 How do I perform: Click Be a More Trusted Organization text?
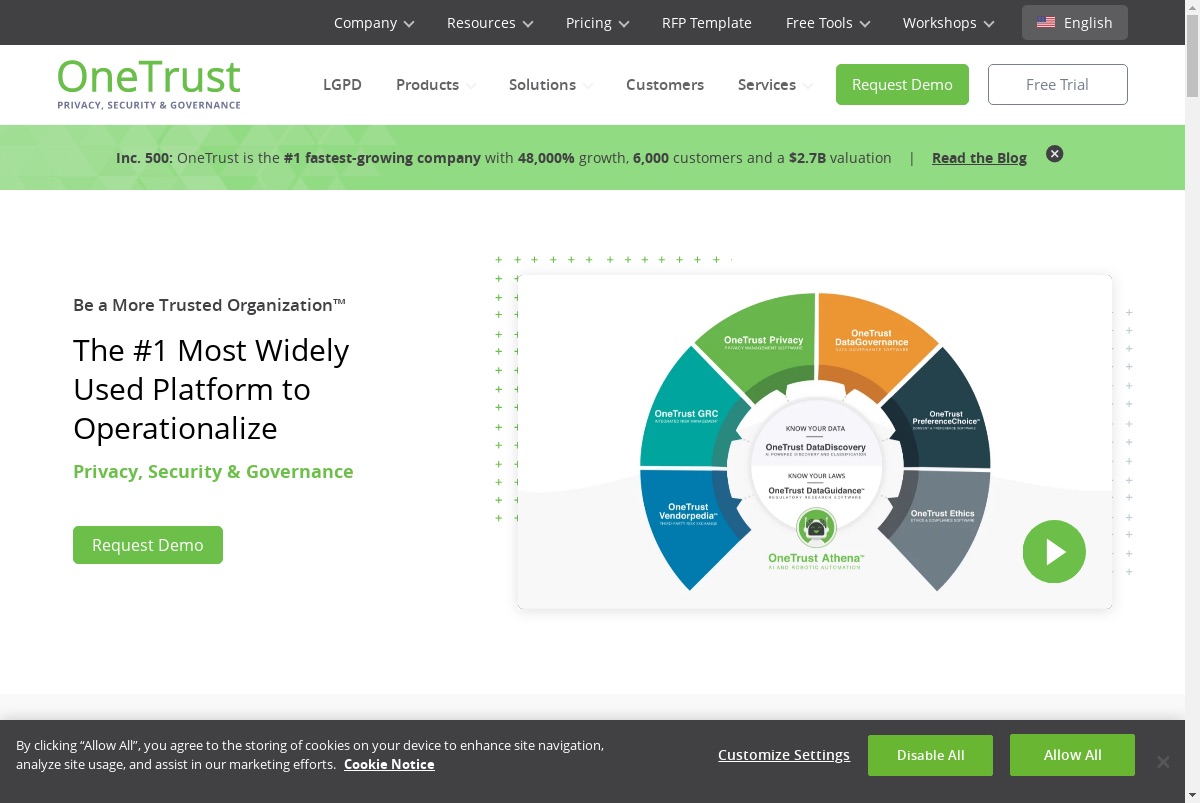tap(209, 305)
